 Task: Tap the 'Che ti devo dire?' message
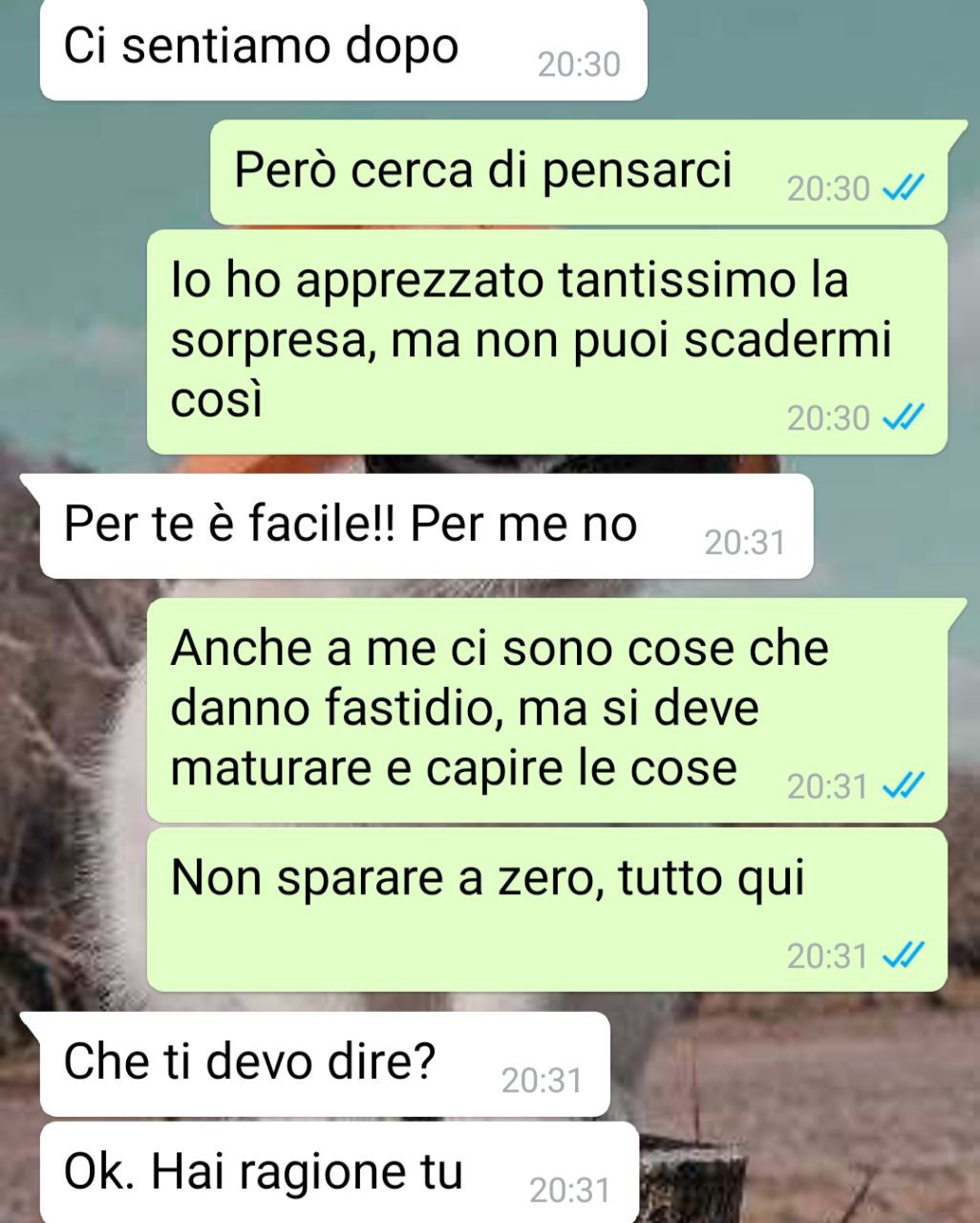coord(324,1064)
